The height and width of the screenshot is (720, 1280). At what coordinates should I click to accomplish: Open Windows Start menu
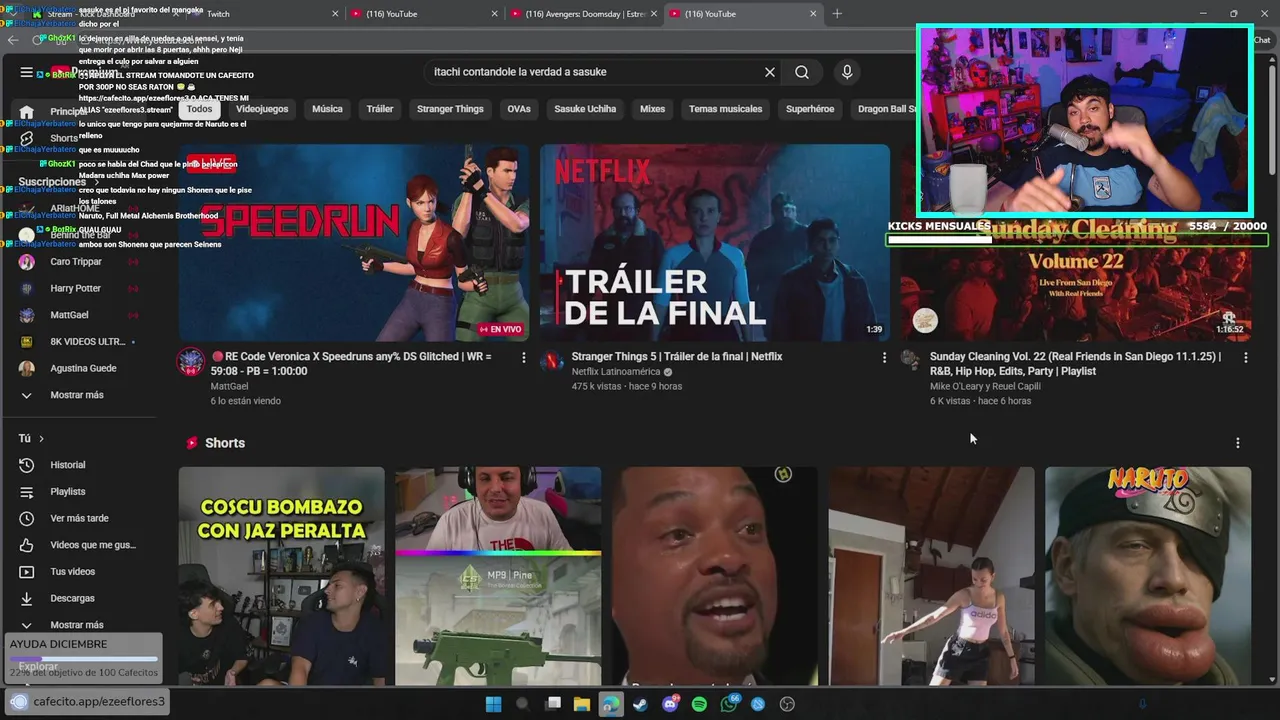click(493, 704)
